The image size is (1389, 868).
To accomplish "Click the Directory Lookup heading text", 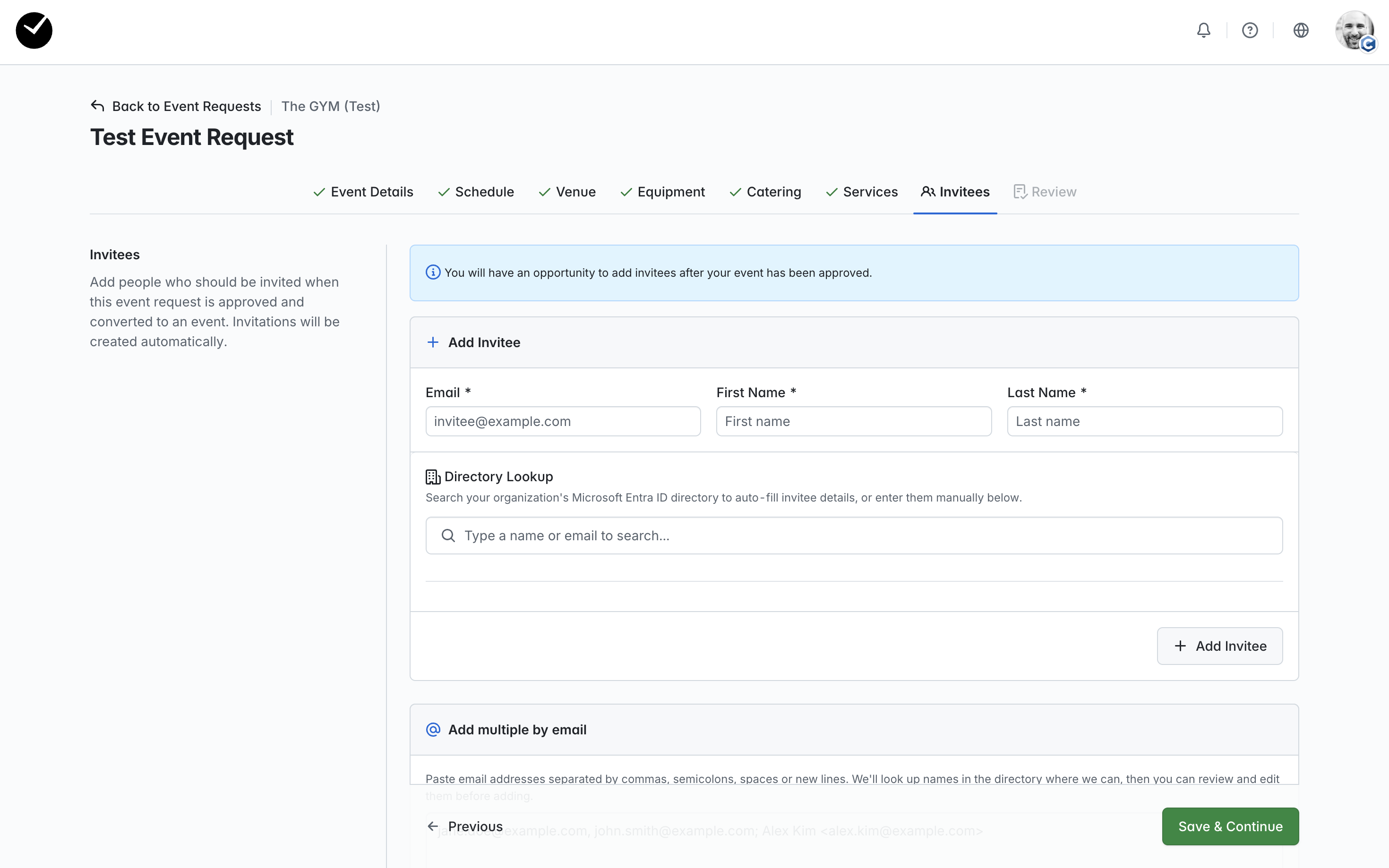I will [x=498, y=477].
